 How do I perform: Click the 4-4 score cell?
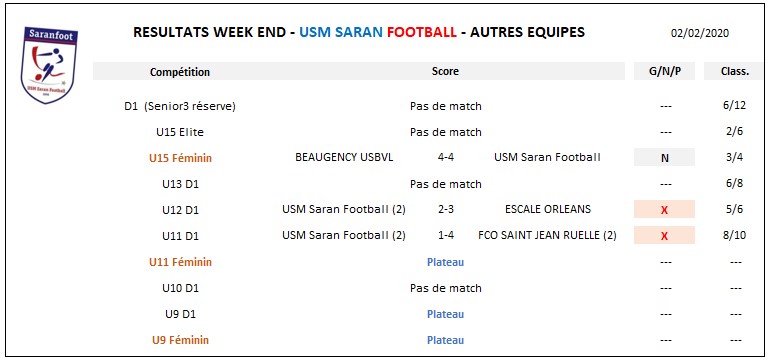446,158
